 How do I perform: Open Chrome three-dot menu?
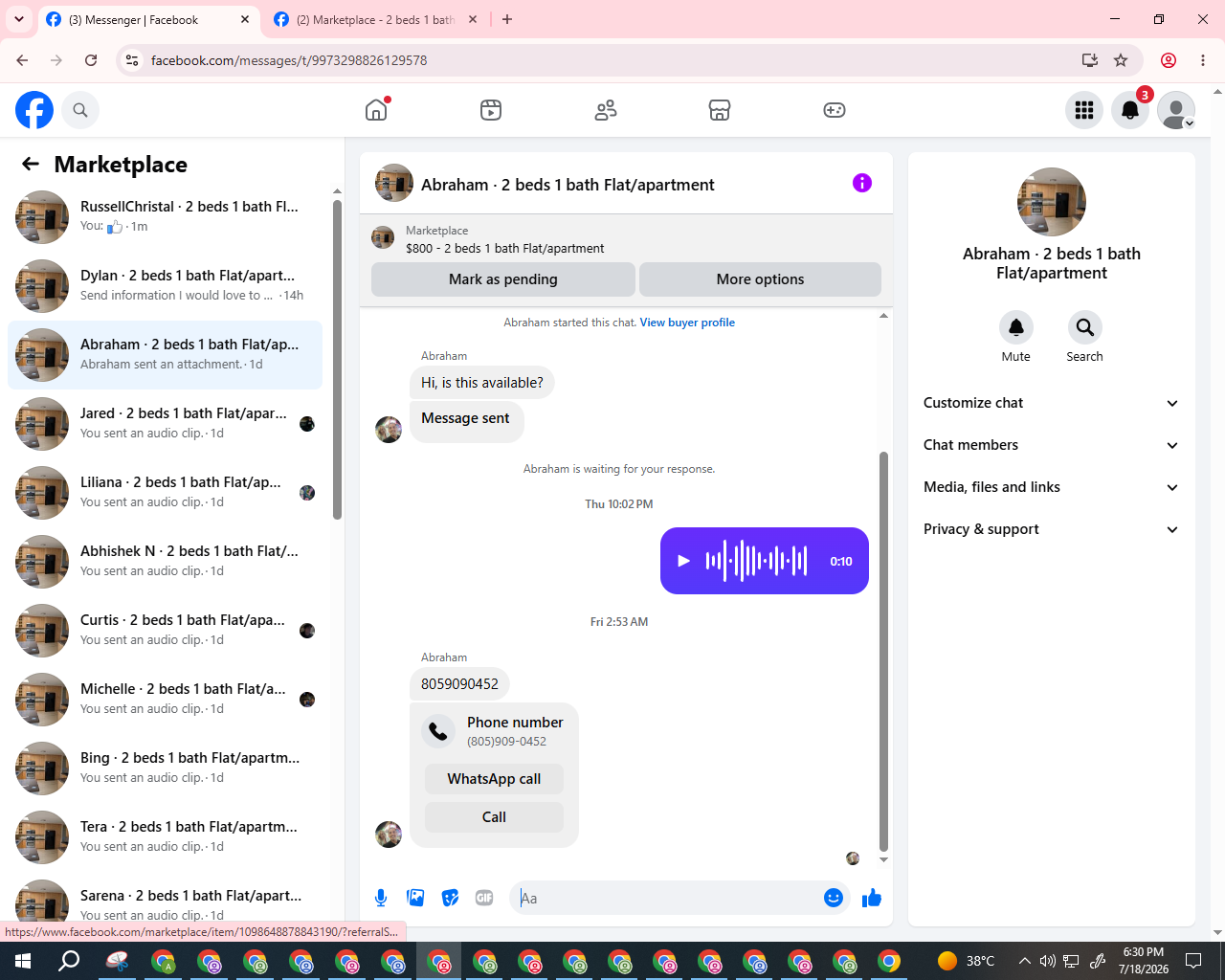(1203, 60)
